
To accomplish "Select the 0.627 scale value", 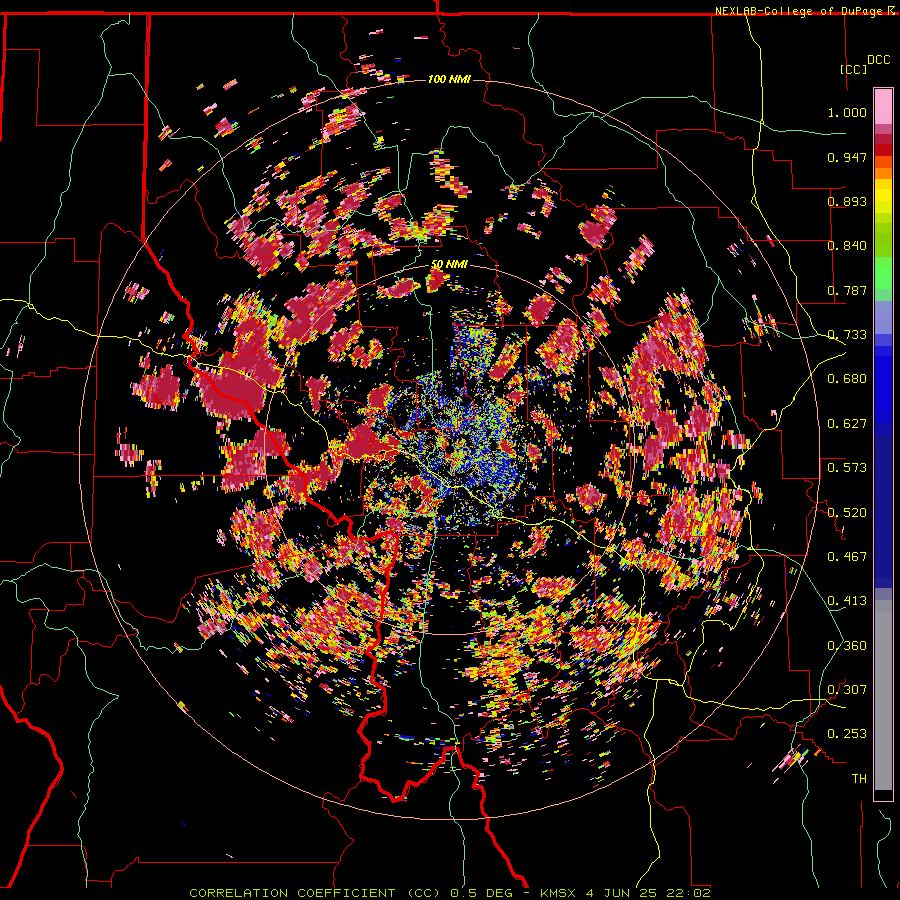I will [x=847, y=424].
